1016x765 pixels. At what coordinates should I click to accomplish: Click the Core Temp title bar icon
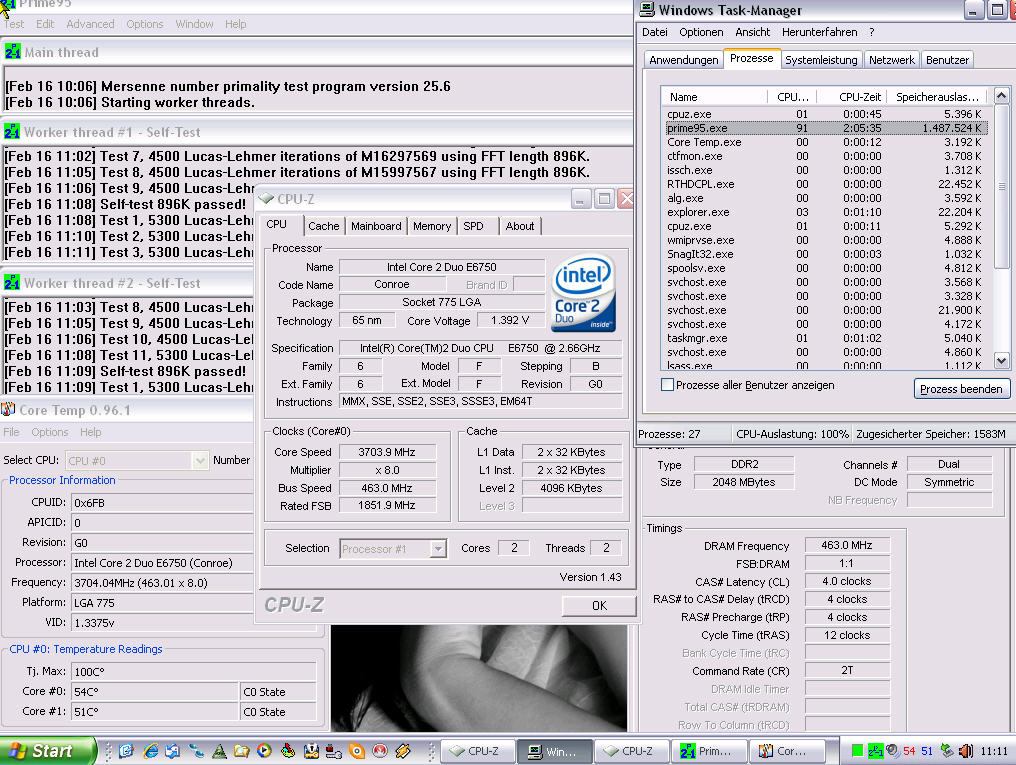click(8, 409)
